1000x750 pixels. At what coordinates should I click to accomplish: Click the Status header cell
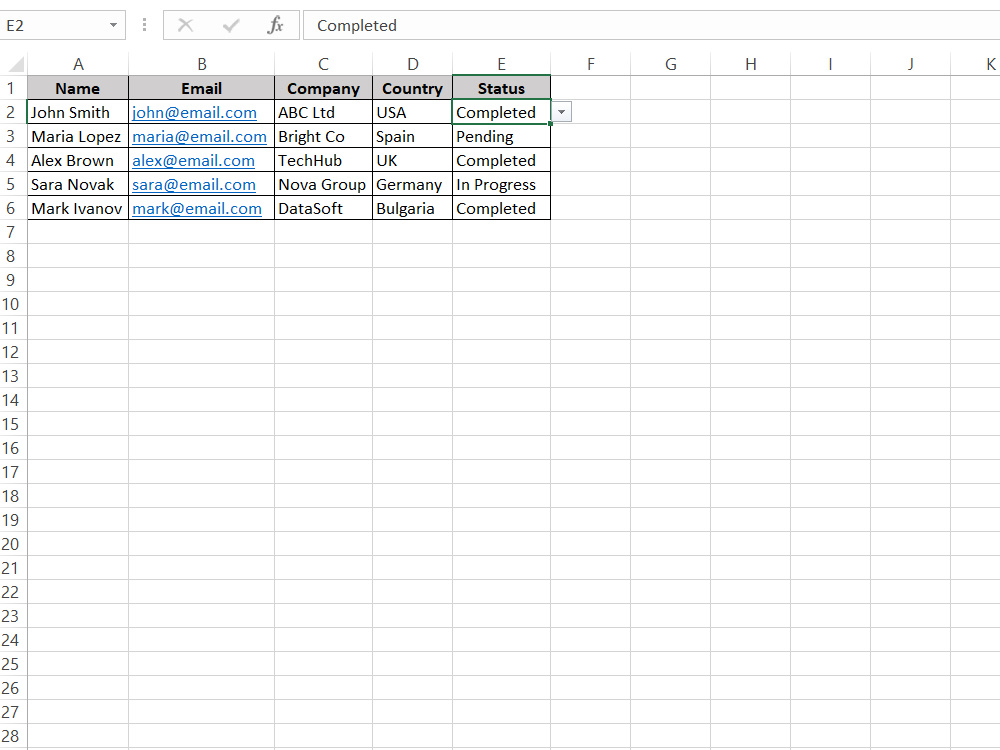pyautogui.click(x=501, y=88)
